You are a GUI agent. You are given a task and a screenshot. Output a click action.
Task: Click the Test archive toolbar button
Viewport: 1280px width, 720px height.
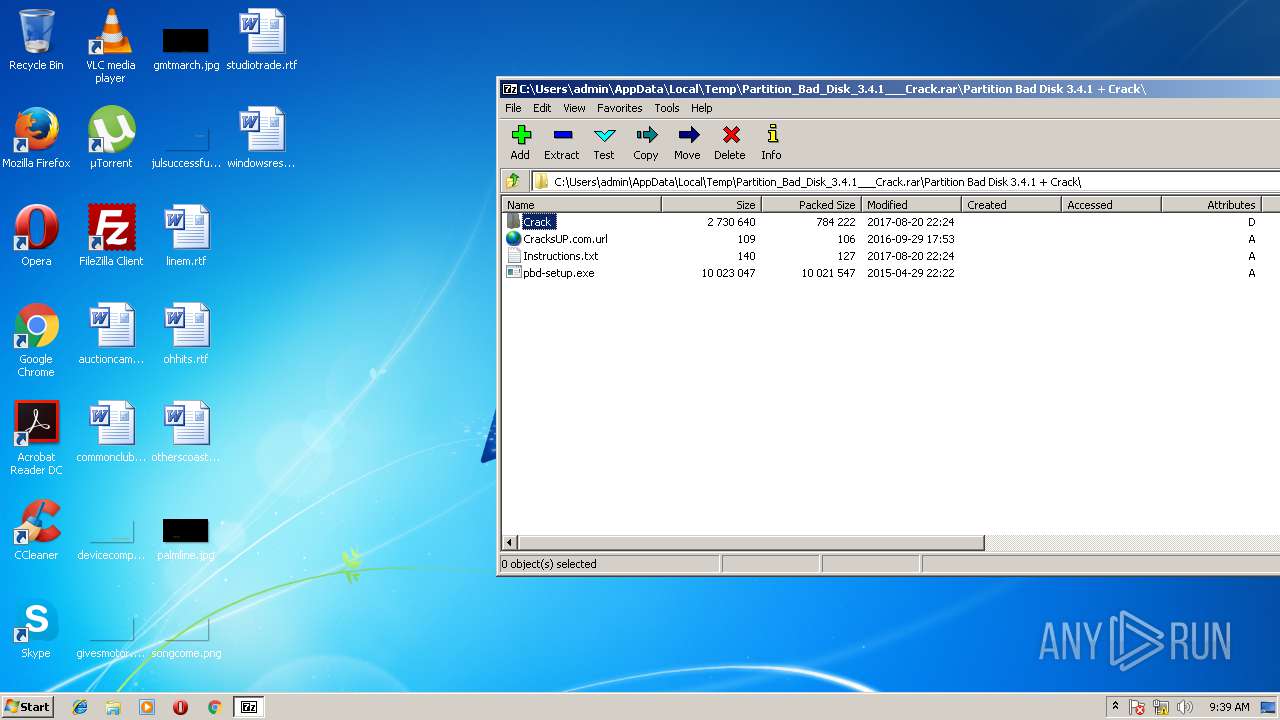(x=604, y=142)
